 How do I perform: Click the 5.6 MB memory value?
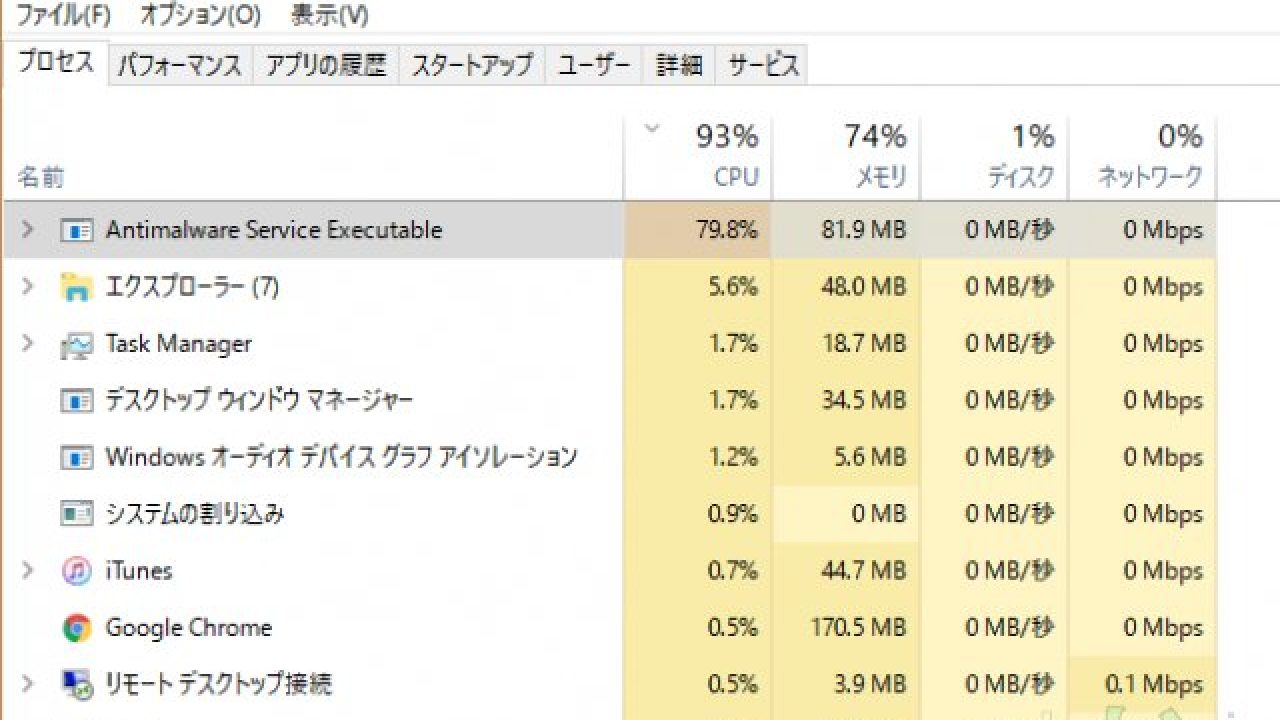pyautogui.click(x=870, y=457)
